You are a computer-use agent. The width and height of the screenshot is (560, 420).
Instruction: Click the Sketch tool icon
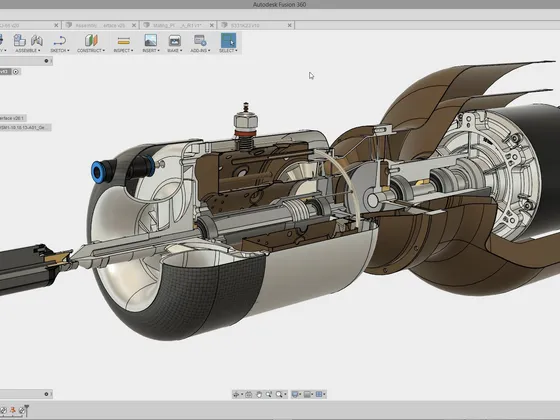tap(60, 40)
